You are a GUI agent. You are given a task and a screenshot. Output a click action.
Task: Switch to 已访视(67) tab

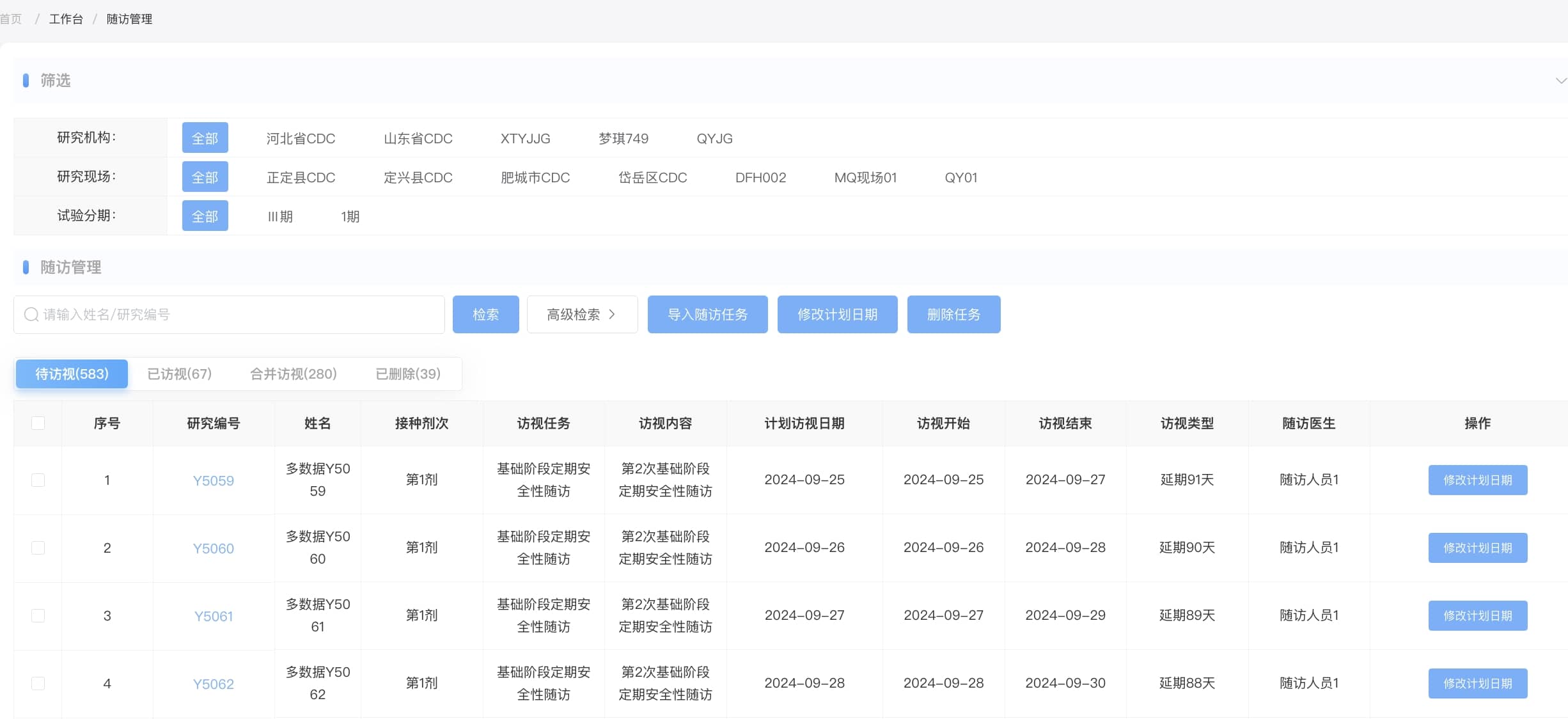pyautogui.click(x=180, y=374)
